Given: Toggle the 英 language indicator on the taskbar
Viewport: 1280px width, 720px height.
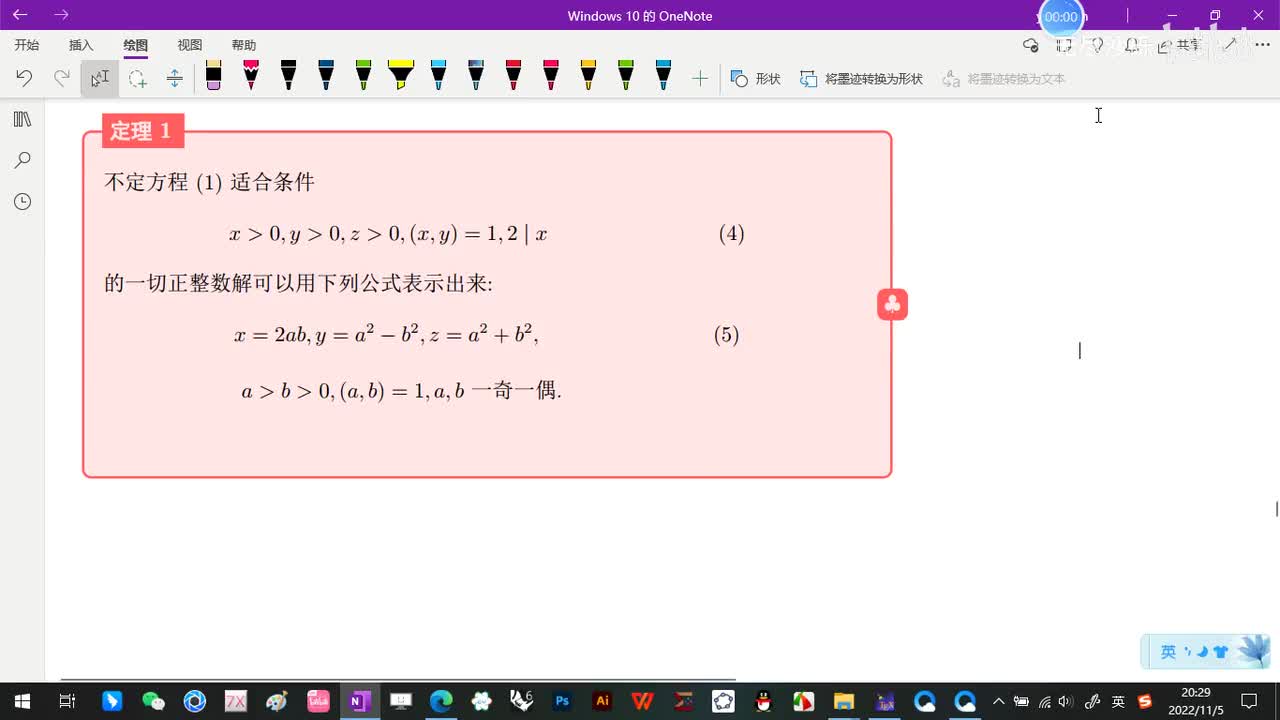Looking at the screenshot, I should (1118, 701).
